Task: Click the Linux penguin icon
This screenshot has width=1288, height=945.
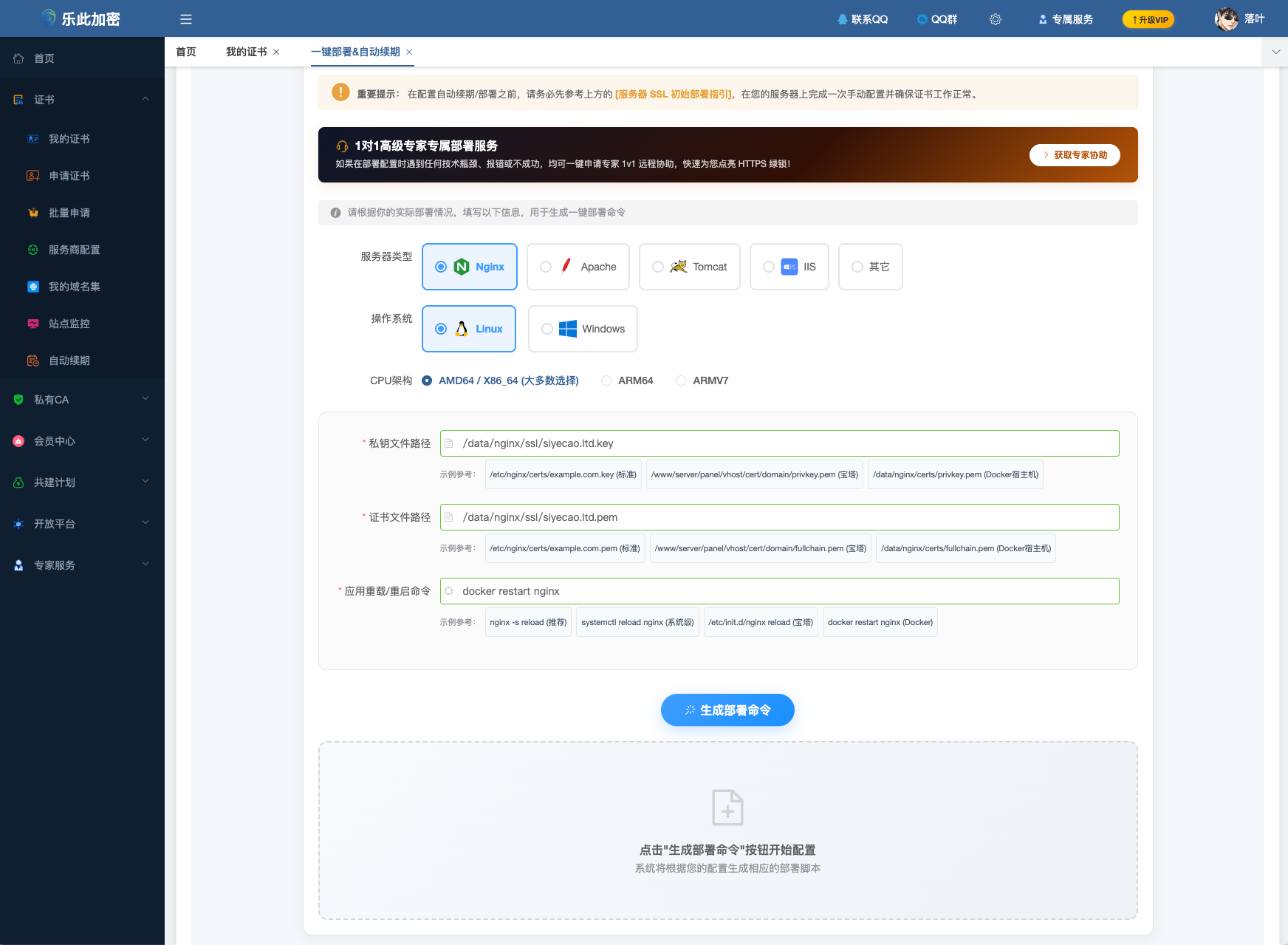Action: (x=462, y=329)
